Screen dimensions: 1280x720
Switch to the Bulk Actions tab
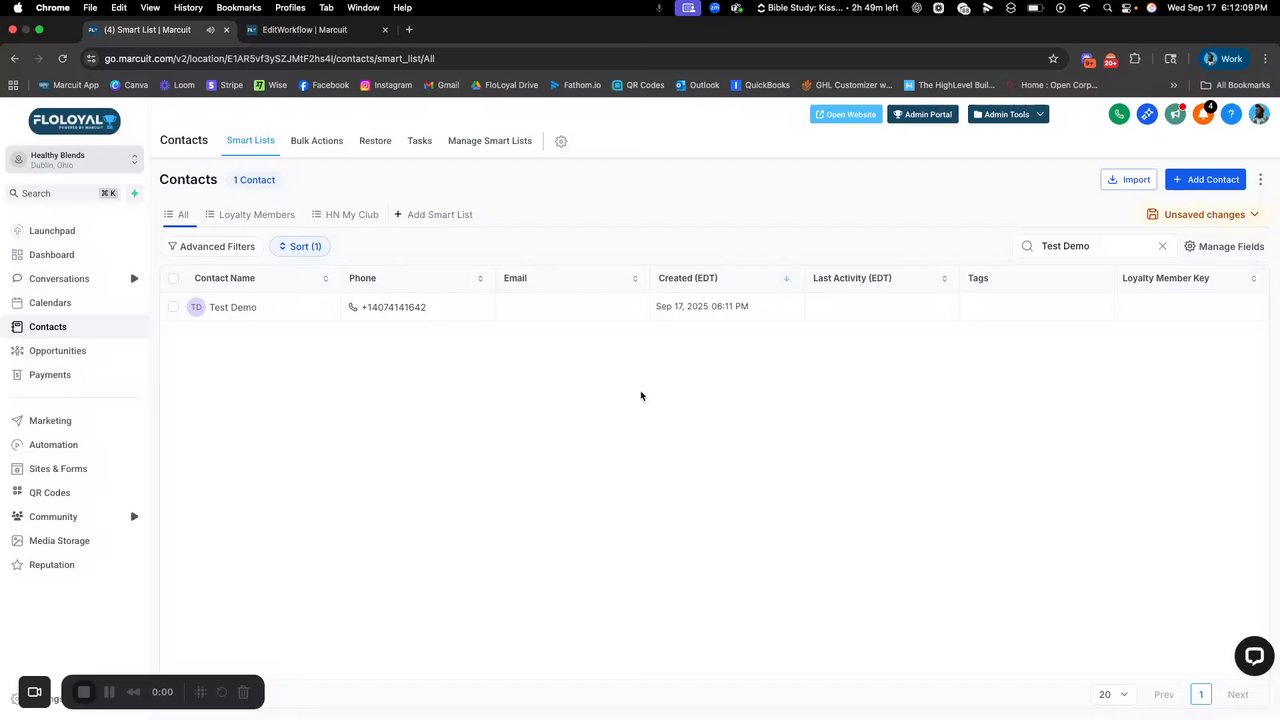[x=317, y=141]
